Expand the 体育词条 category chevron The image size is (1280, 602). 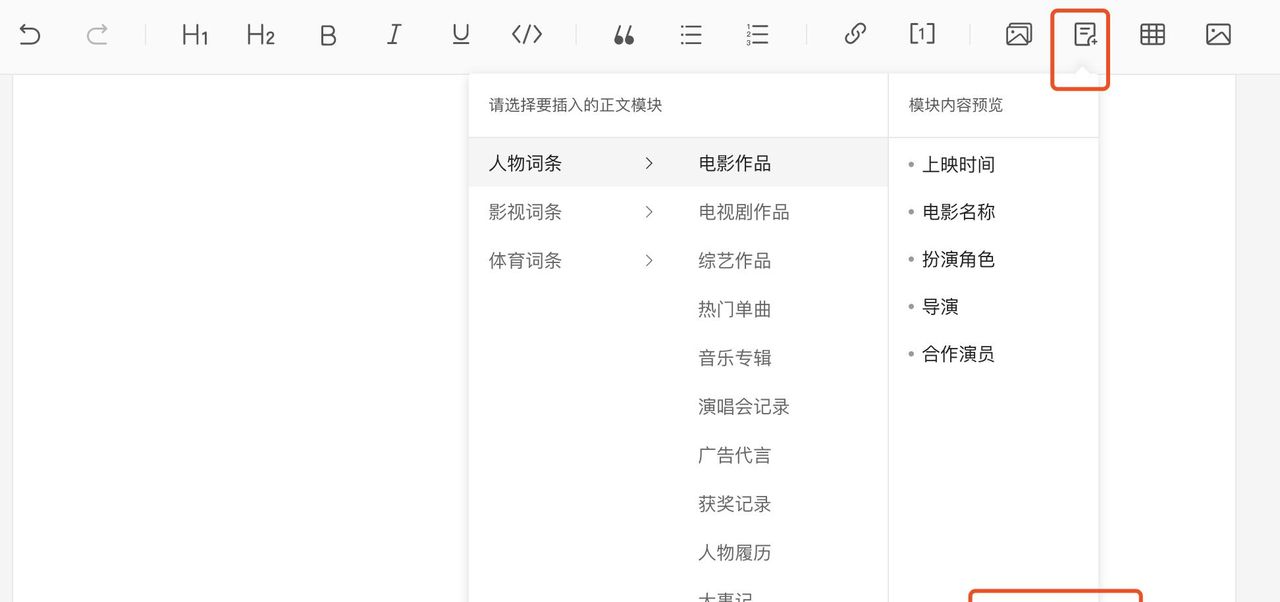point(649,261)
